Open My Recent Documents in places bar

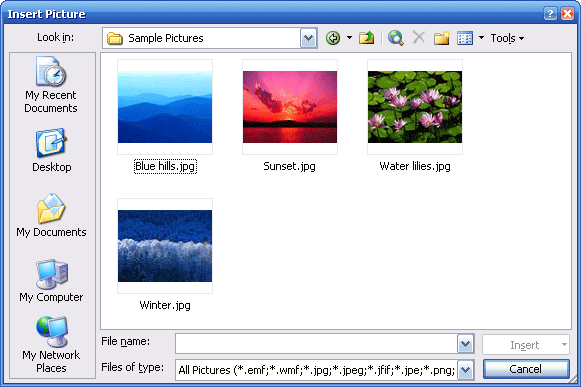[51, 85]
